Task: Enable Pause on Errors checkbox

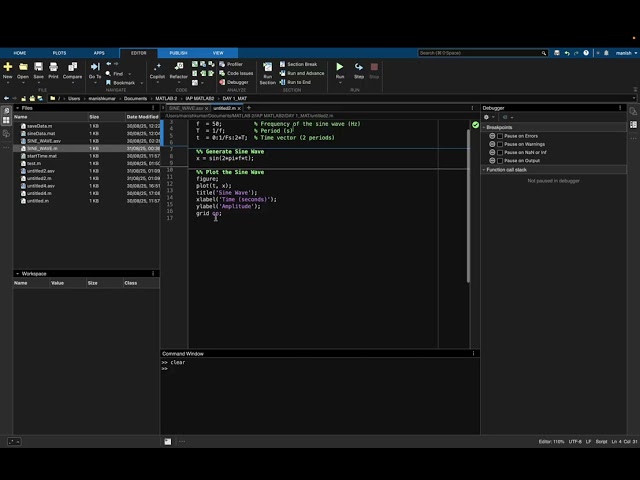Action: coord(500,136)
